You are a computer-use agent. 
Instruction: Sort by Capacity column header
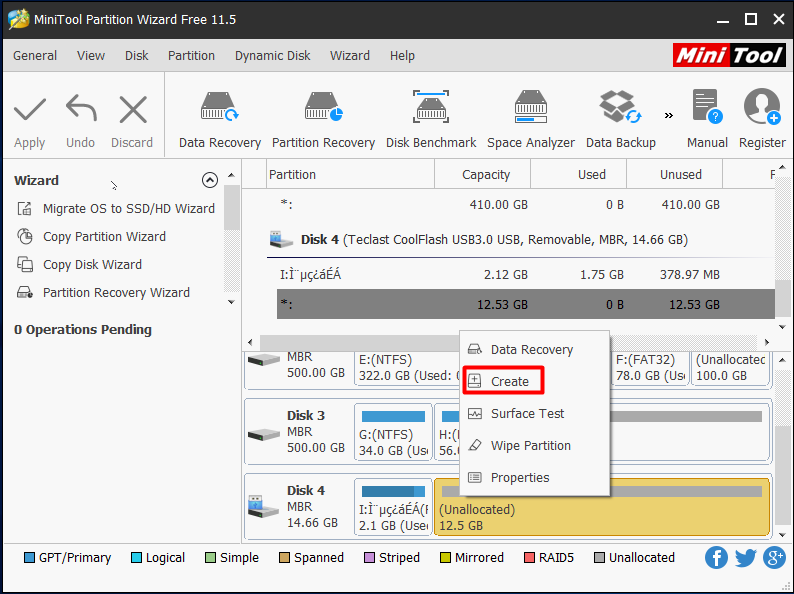tap(483, 175)
